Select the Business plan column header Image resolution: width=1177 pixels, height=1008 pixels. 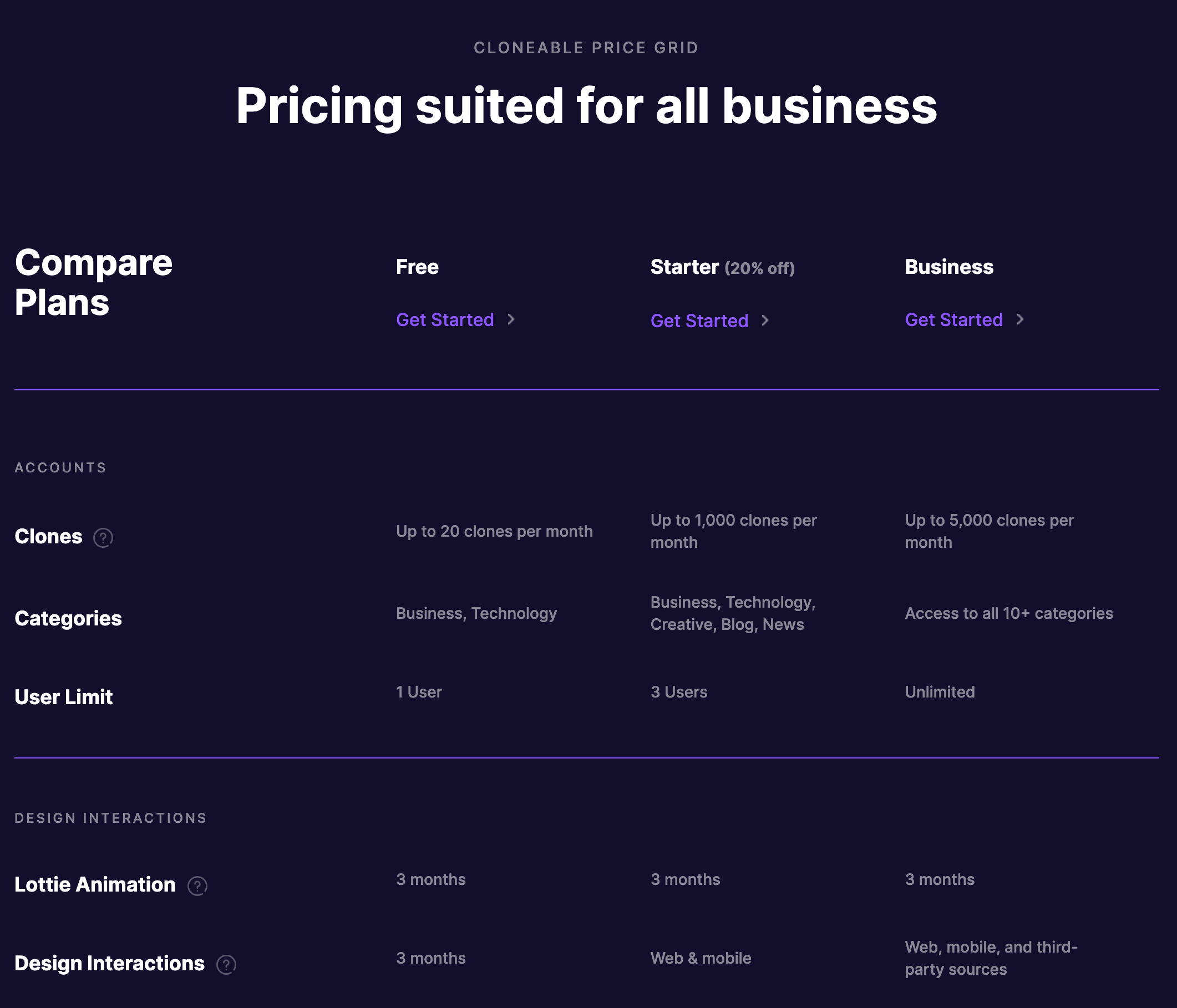[947, 266]
